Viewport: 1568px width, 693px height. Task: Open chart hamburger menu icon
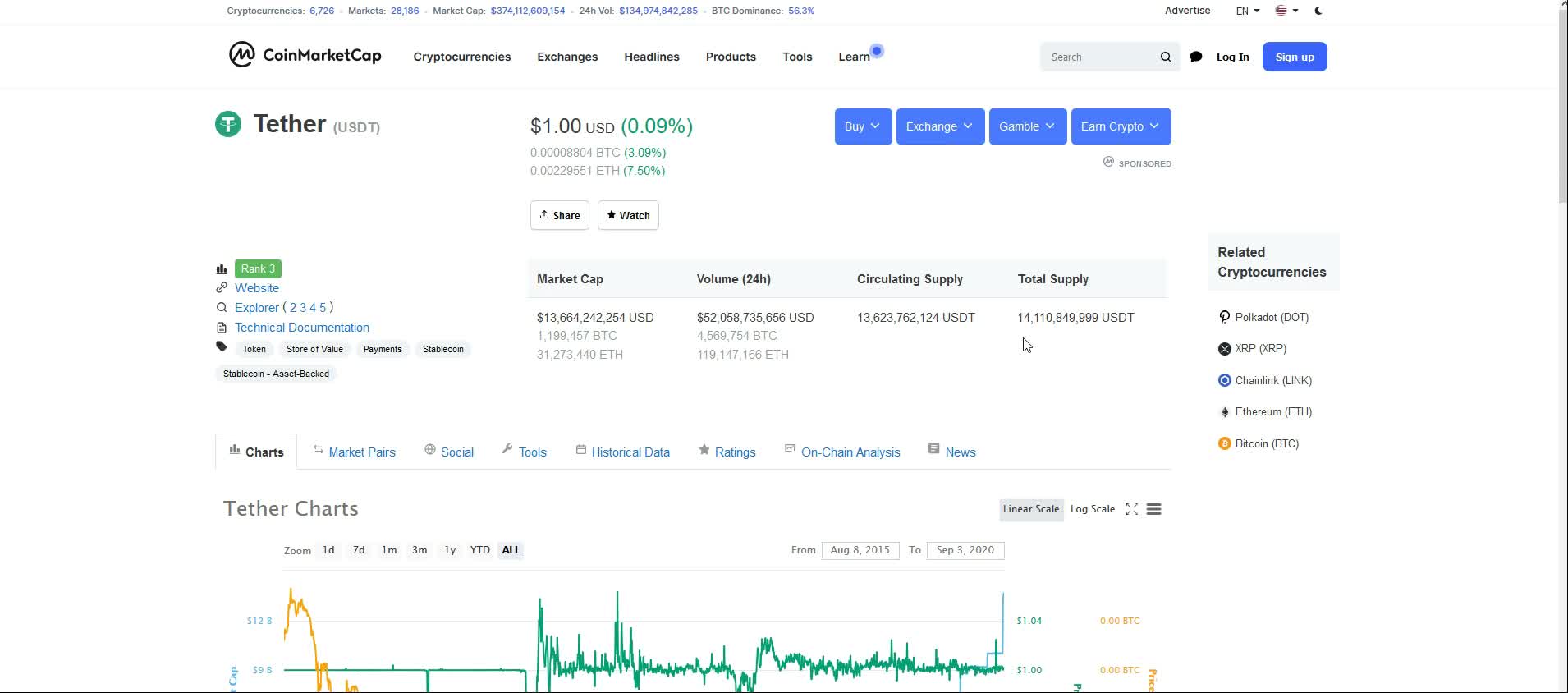[1153, 509]
